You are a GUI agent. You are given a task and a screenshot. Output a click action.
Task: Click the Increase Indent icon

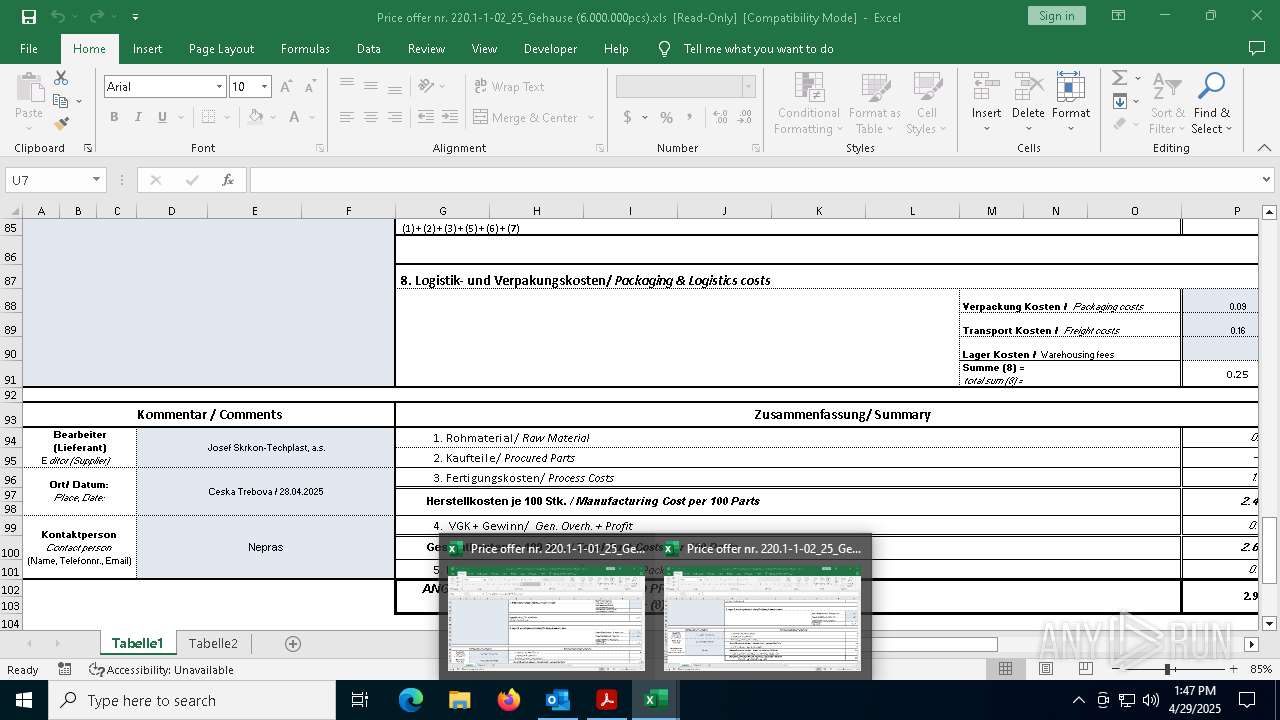[x=451, y=117]
